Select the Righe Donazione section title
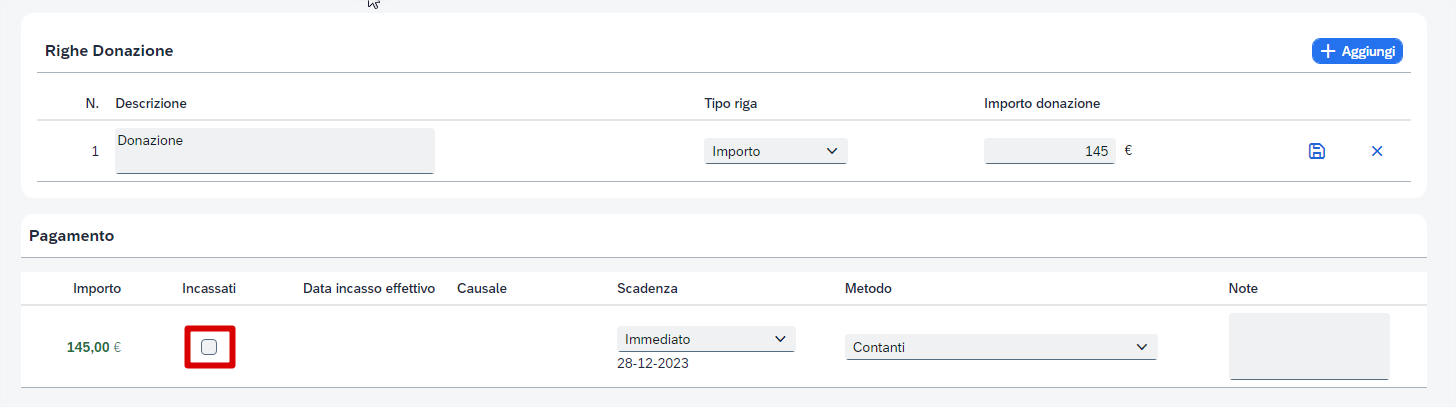Screen dimensions: 1456x407 [x=109, y=51]
